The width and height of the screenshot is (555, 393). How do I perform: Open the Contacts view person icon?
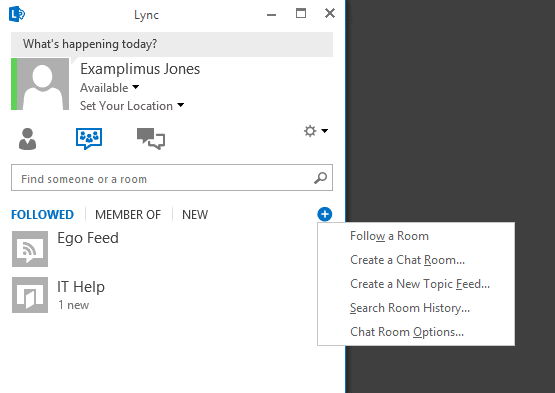click(x=27, y=139)
